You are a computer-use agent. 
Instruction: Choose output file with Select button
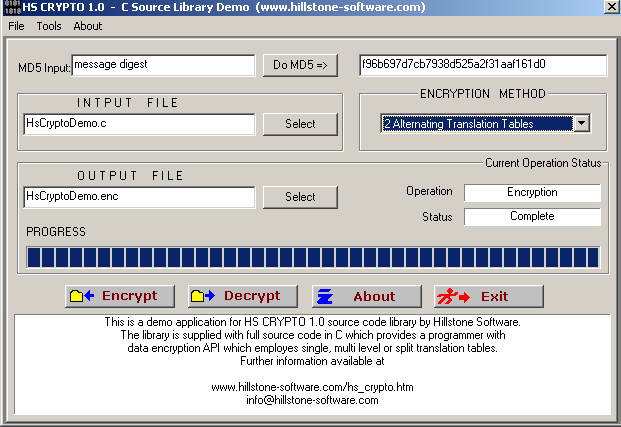point(300,197)
